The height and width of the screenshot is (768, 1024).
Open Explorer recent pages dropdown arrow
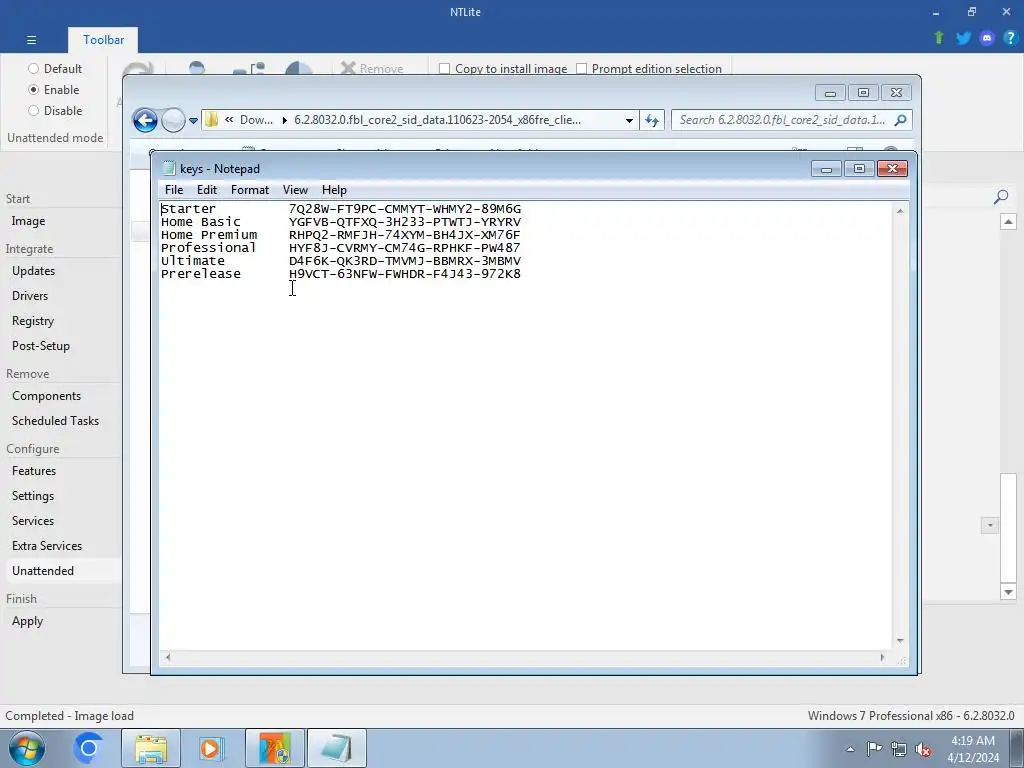(x=193, y=121)
